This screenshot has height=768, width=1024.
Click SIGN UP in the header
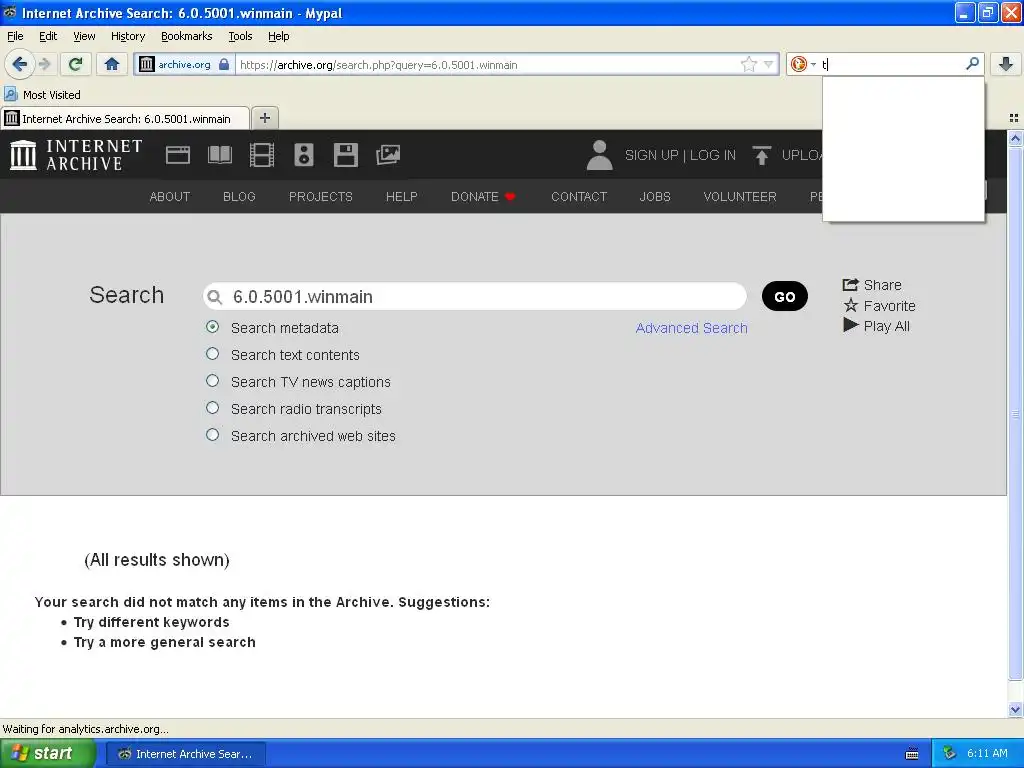click(651, 155)
